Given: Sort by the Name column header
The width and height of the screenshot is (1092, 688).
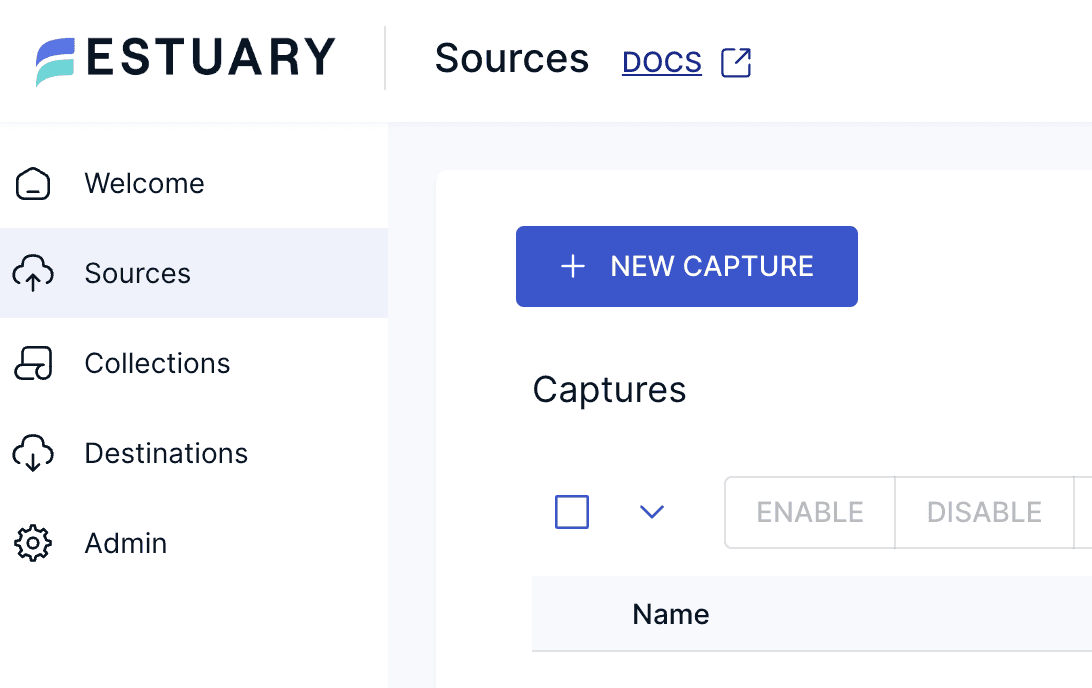Looking at the screenshot, I should click(x=671, y=614).
